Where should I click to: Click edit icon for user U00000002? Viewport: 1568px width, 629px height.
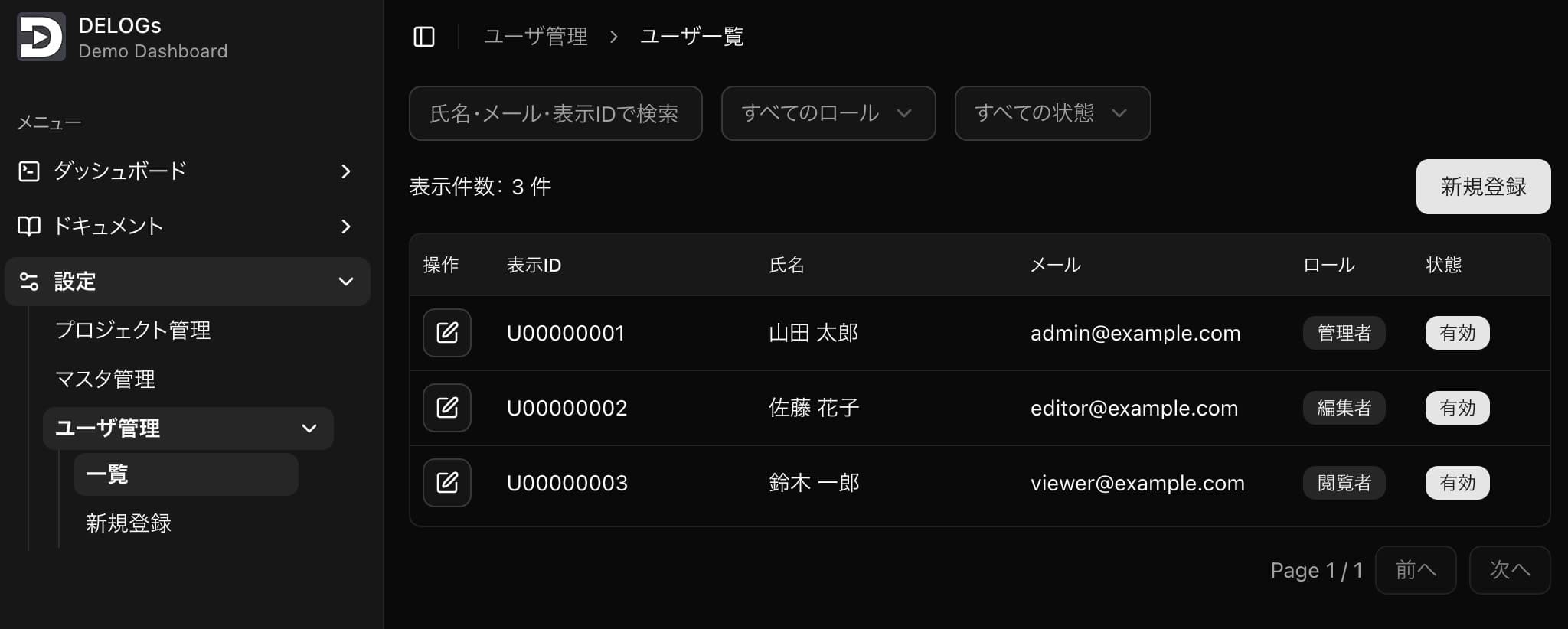point(447,408)
